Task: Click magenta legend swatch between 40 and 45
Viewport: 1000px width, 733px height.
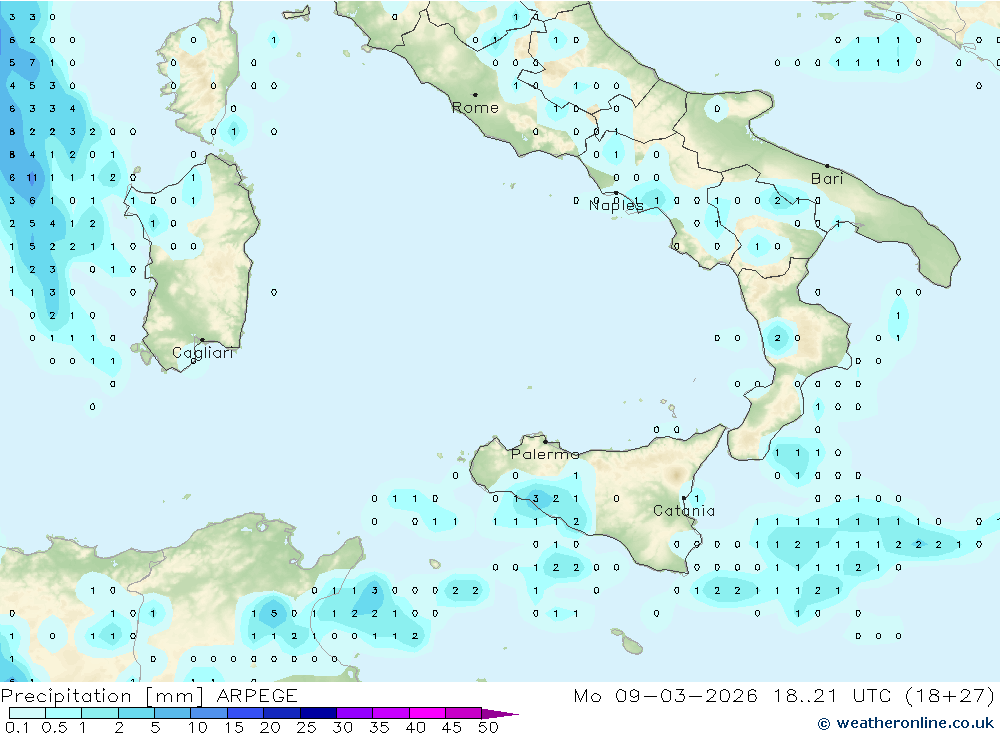Action: tap(427, 713)
